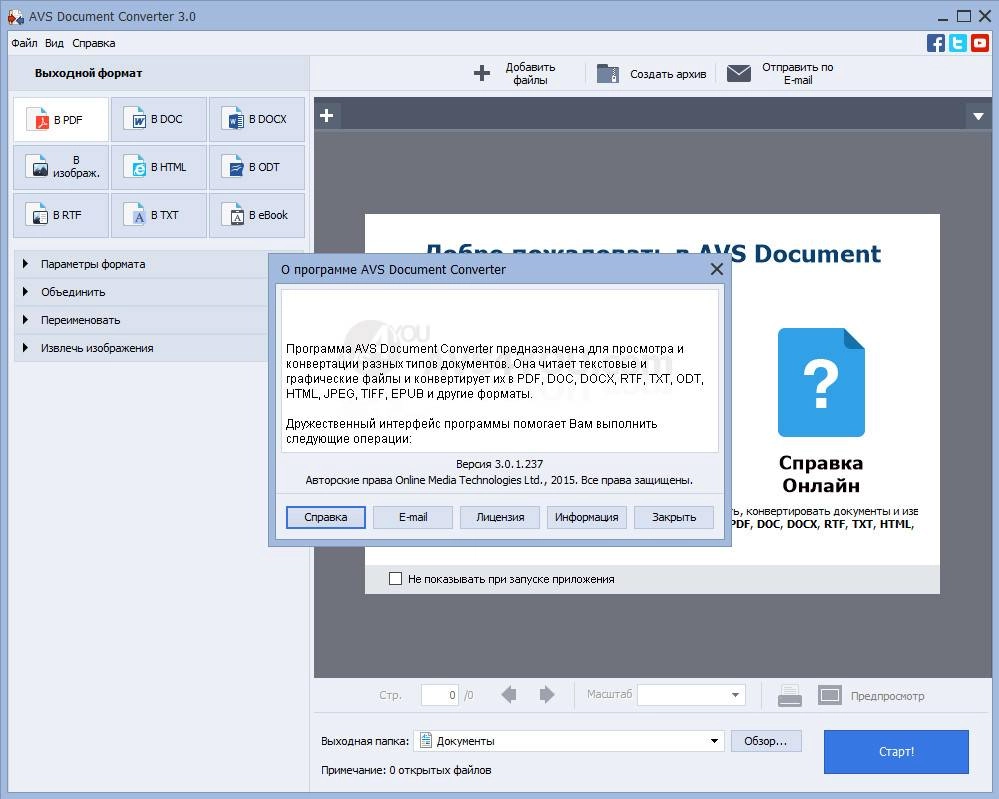
Task: Select the To DOC output format
Action: point(159,120)
